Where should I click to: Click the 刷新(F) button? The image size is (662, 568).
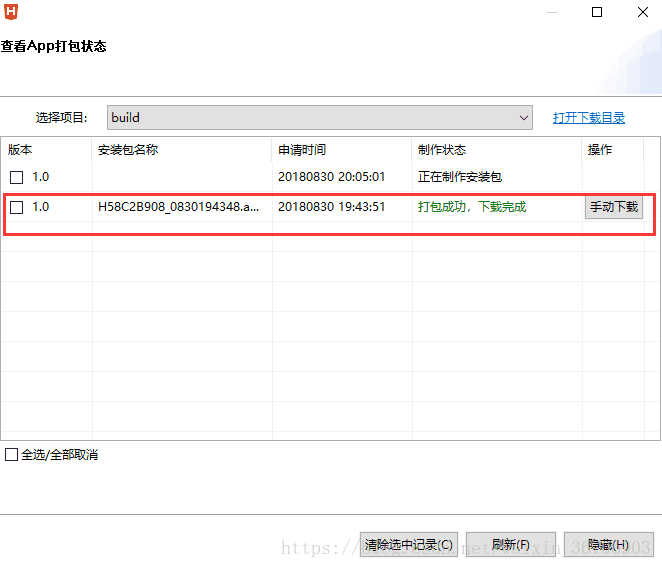pos(510,544)
